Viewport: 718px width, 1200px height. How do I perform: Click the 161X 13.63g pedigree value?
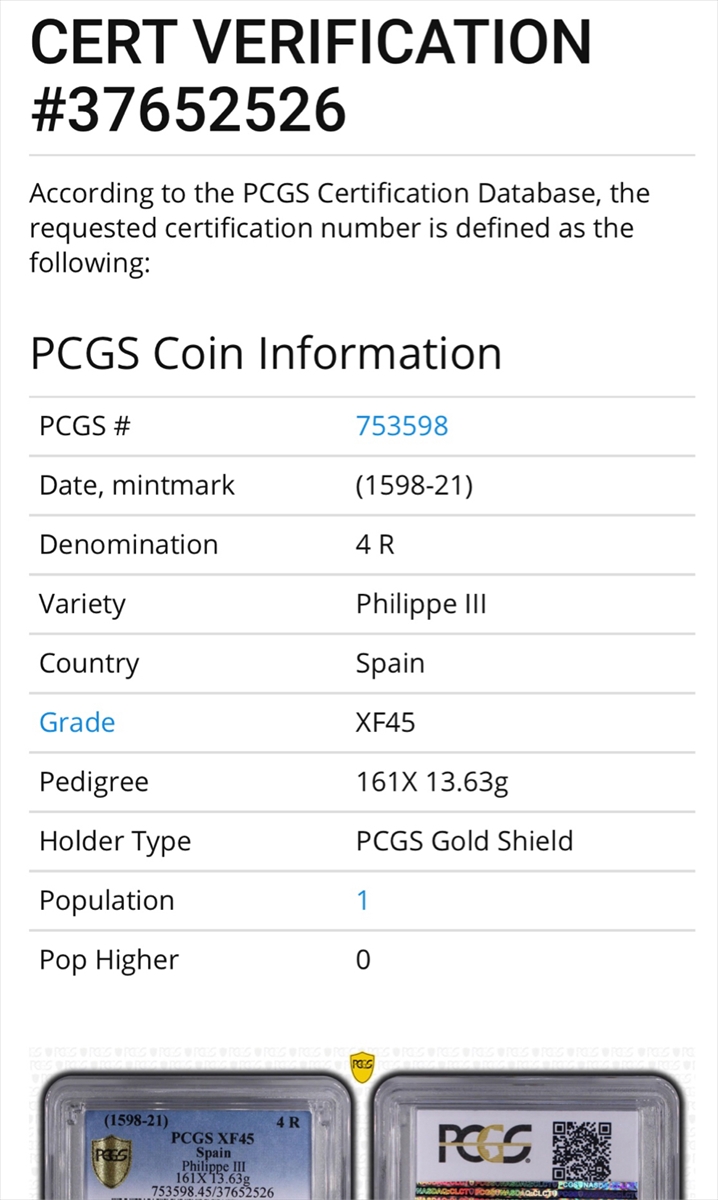pyautogui.click(x=432, y=782)
